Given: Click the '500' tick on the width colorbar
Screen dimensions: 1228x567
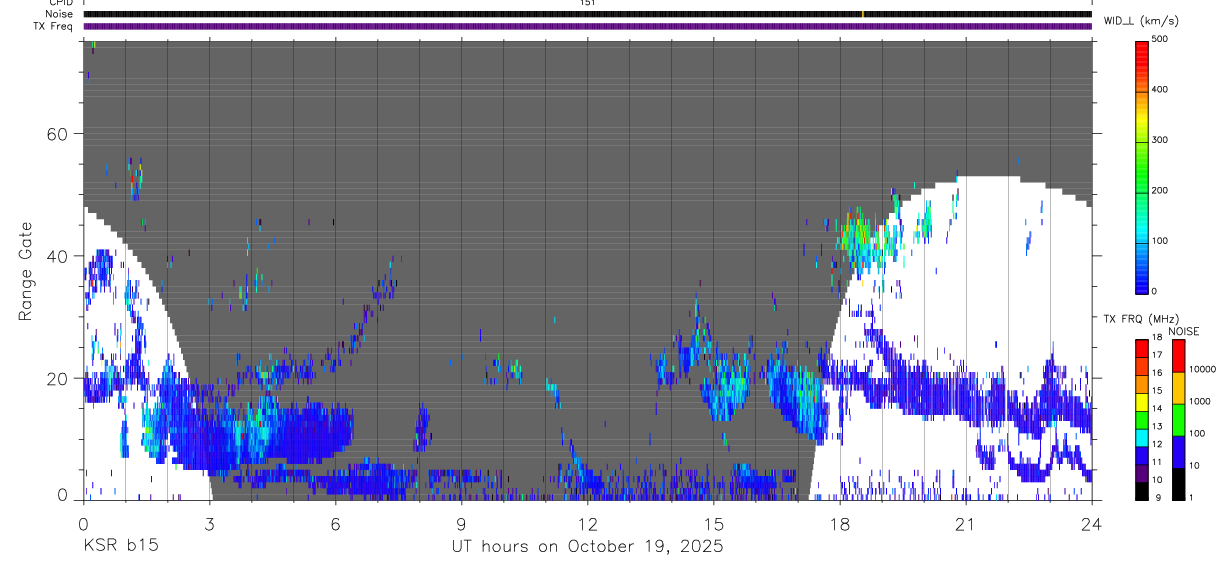Looking at the screenshot, I should (1161, 39).
